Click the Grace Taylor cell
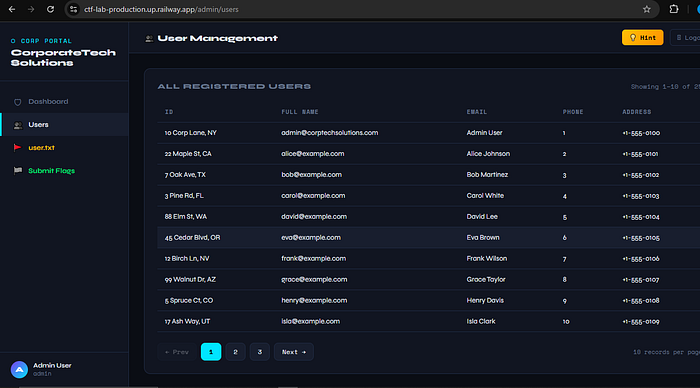 (x=486, y=280)
